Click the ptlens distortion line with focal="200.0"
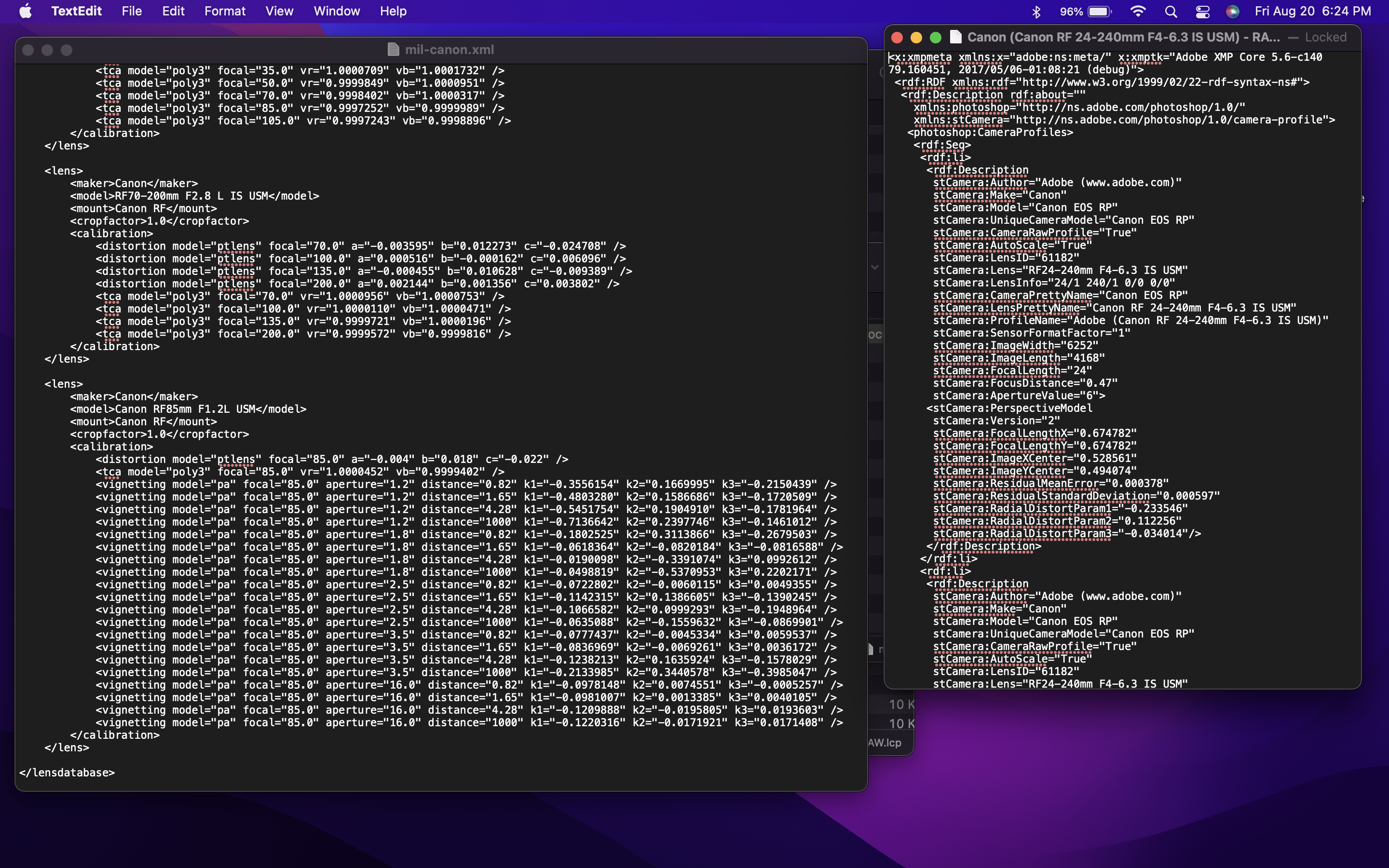The height and width of the screenshot is (868, 1389). pyautogui.click(x=357, y=284)
